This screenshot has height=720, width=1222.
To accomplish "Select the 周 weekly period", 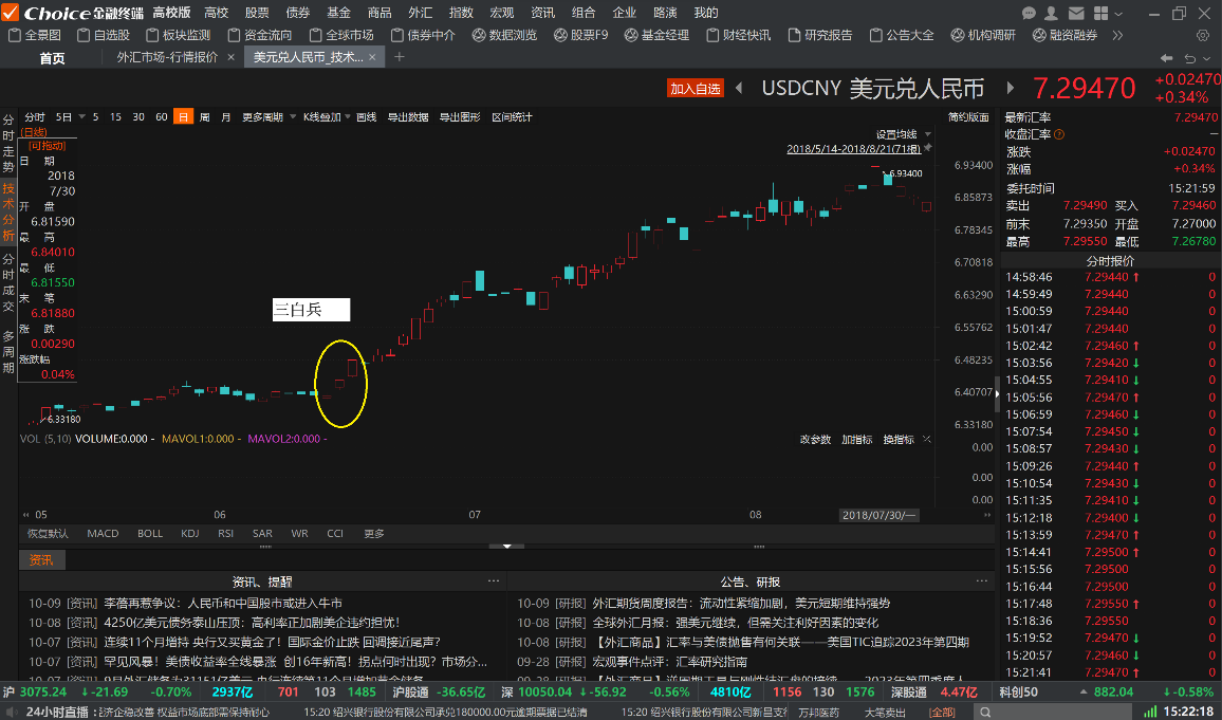I will click(205, 117).
